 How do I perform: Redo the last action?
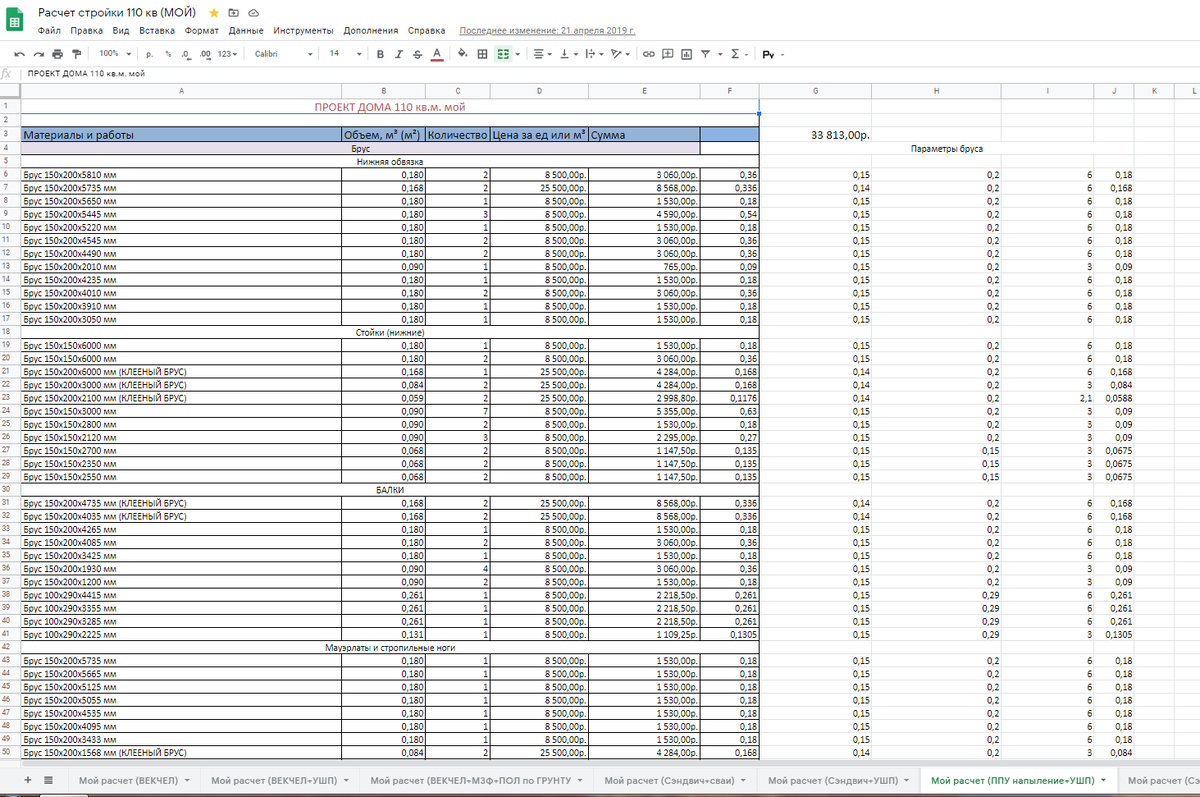click(38, 54)
